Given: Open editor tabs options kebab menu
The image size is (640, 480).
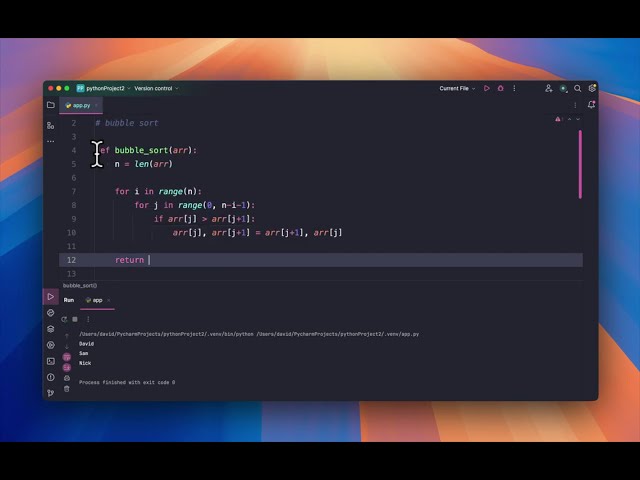Looking at the screenshot, I should point(575,105).
